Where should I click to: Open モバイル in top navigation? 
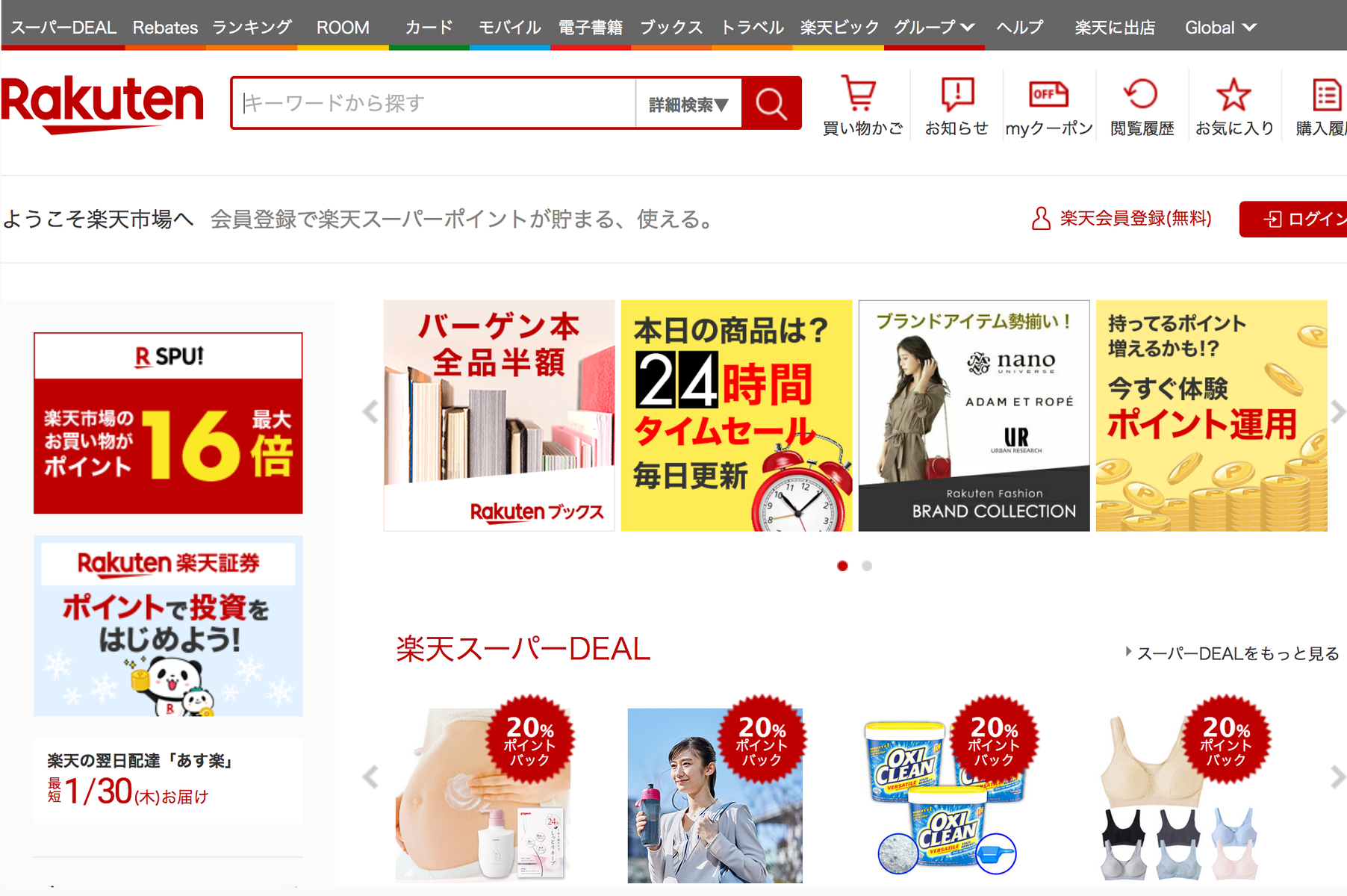510,28
